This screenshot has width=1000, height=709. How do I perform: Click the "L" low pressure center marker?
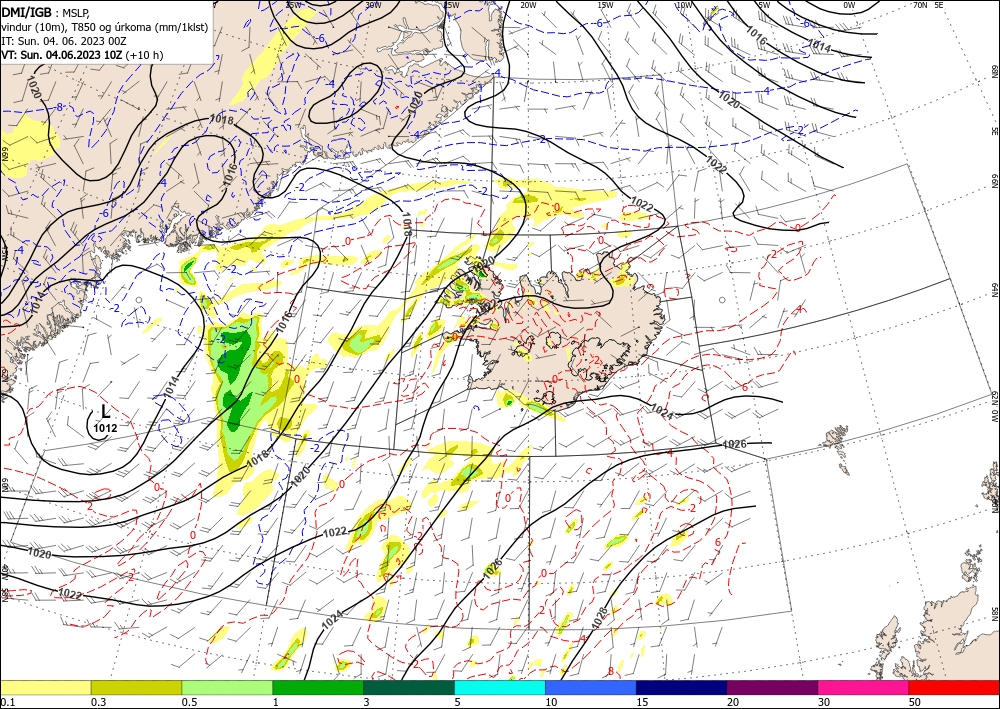(105, 411)
